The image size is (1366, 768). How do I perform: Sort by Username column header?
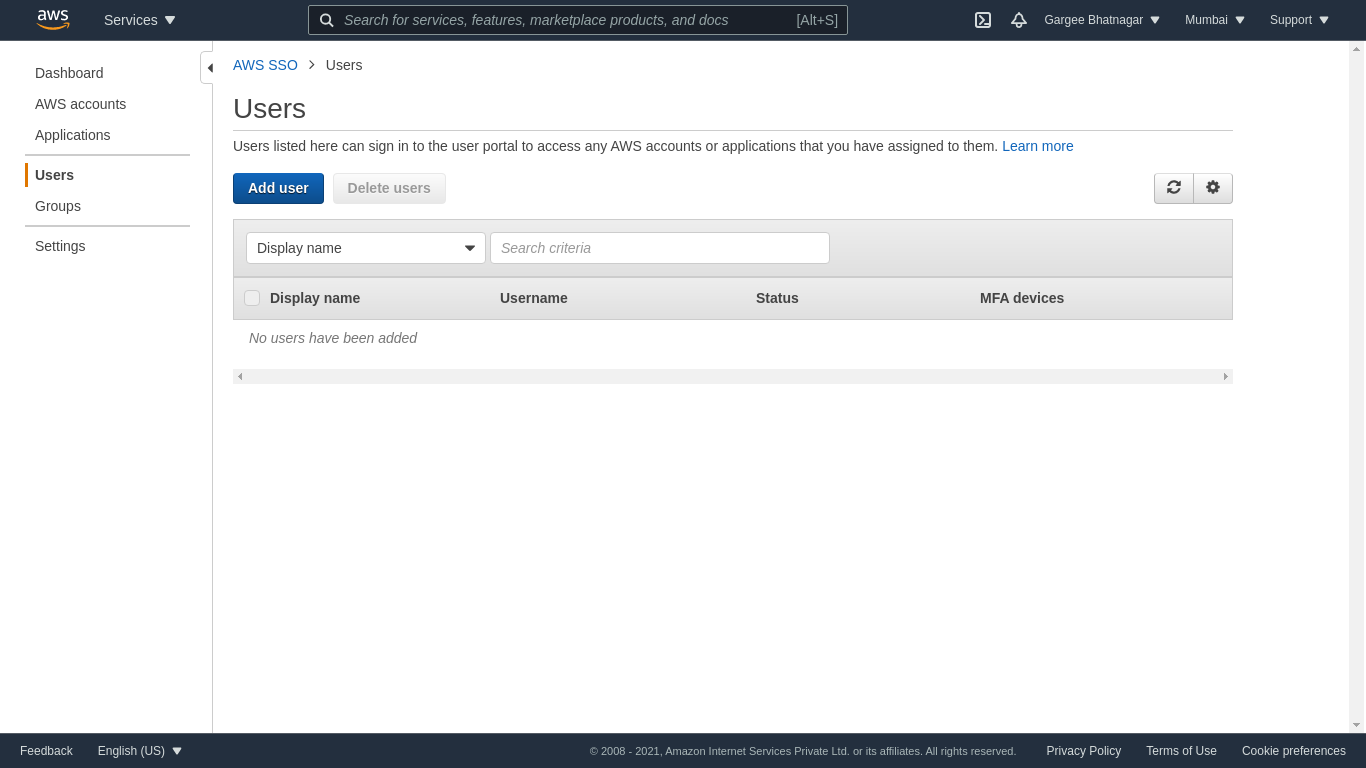(x=534, y=298)
